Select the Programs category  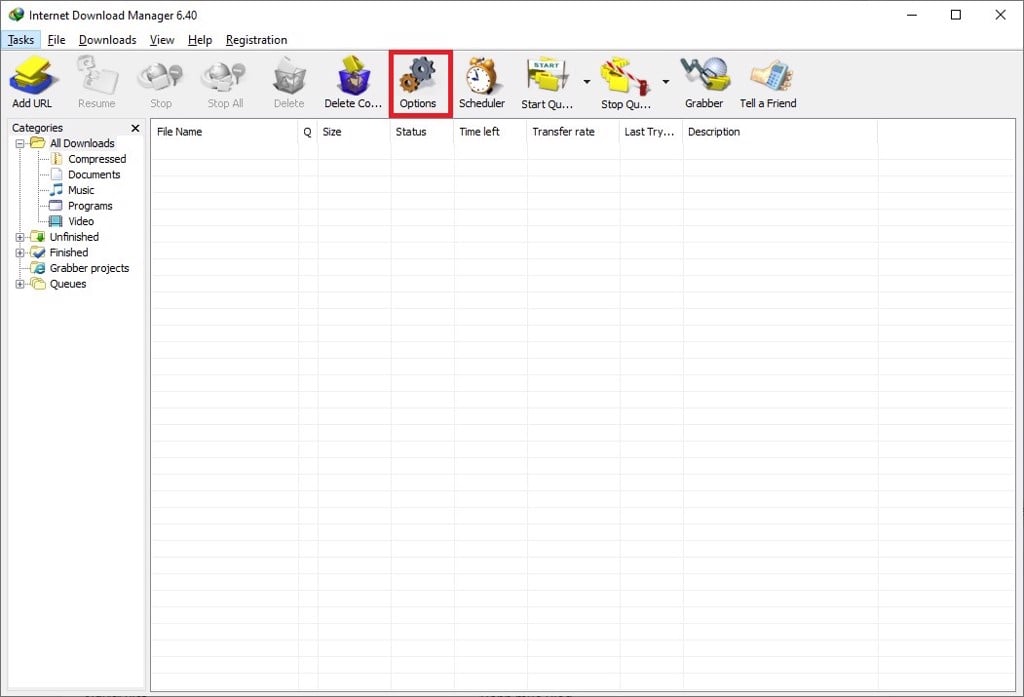click(x=90, y=206)
